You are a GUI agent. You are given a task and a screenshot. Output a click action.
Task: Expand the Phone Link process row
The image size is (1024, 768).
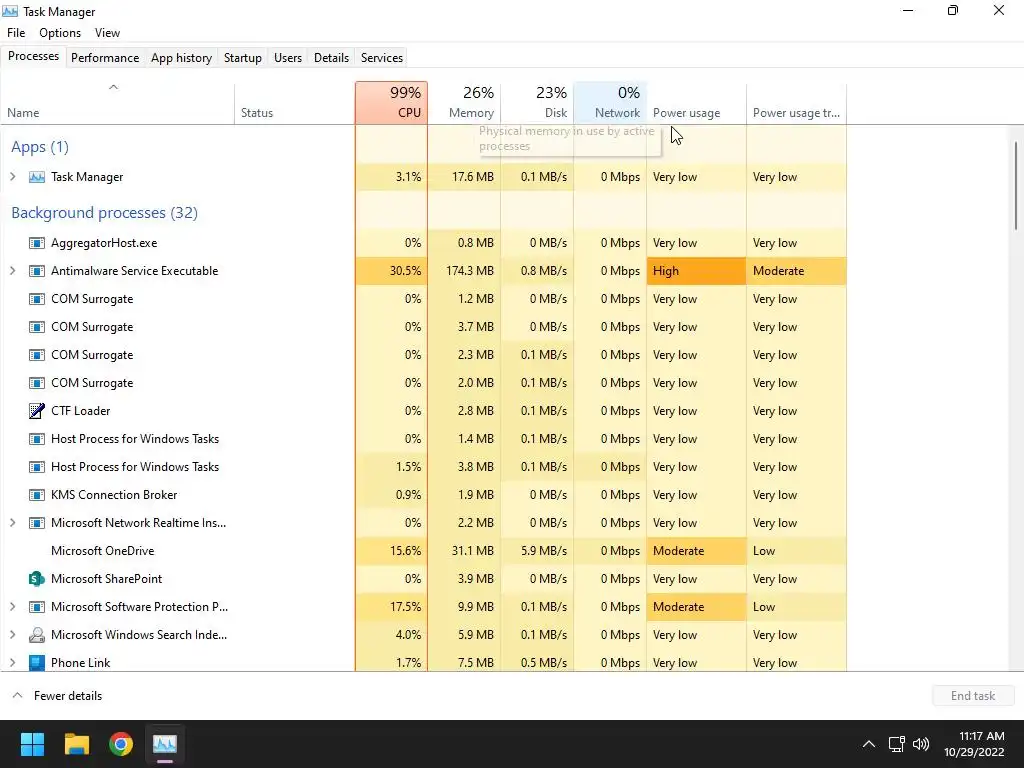click(12, 663)
